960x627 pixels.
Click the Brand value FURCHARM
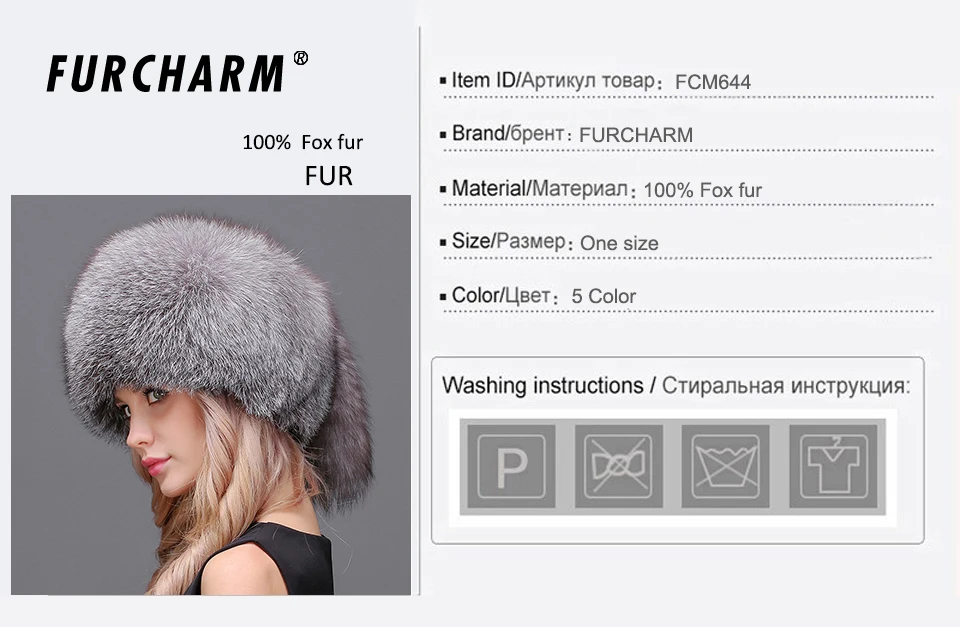636,135
